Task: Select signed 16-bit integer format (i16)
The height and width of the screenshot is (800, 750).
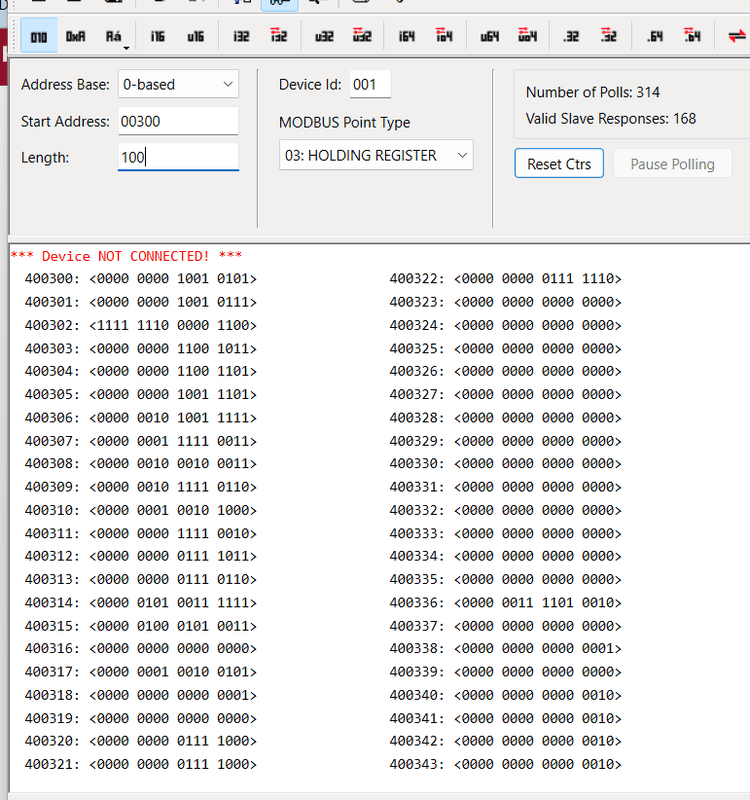Action: click(157, 36)
